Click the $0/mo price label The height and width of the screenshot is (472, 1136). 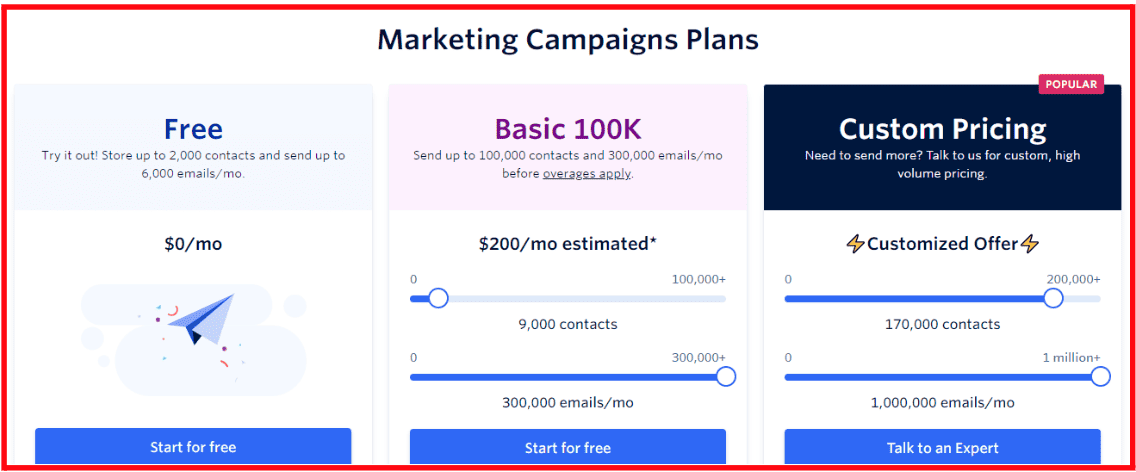(x=193, y=244)
